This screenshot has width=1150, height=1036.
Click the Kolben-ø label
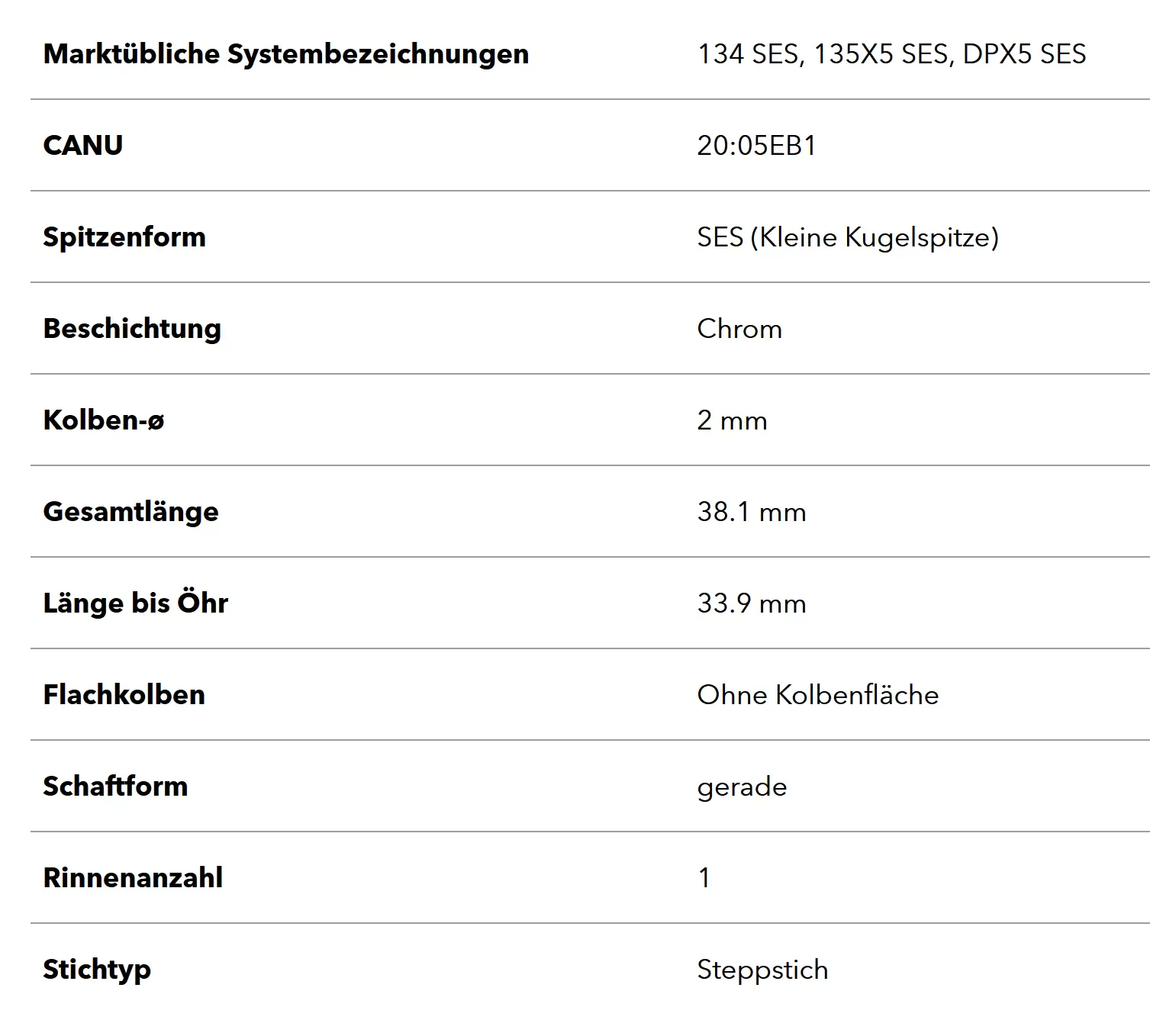pyautogui.click(x=104, y=420)
